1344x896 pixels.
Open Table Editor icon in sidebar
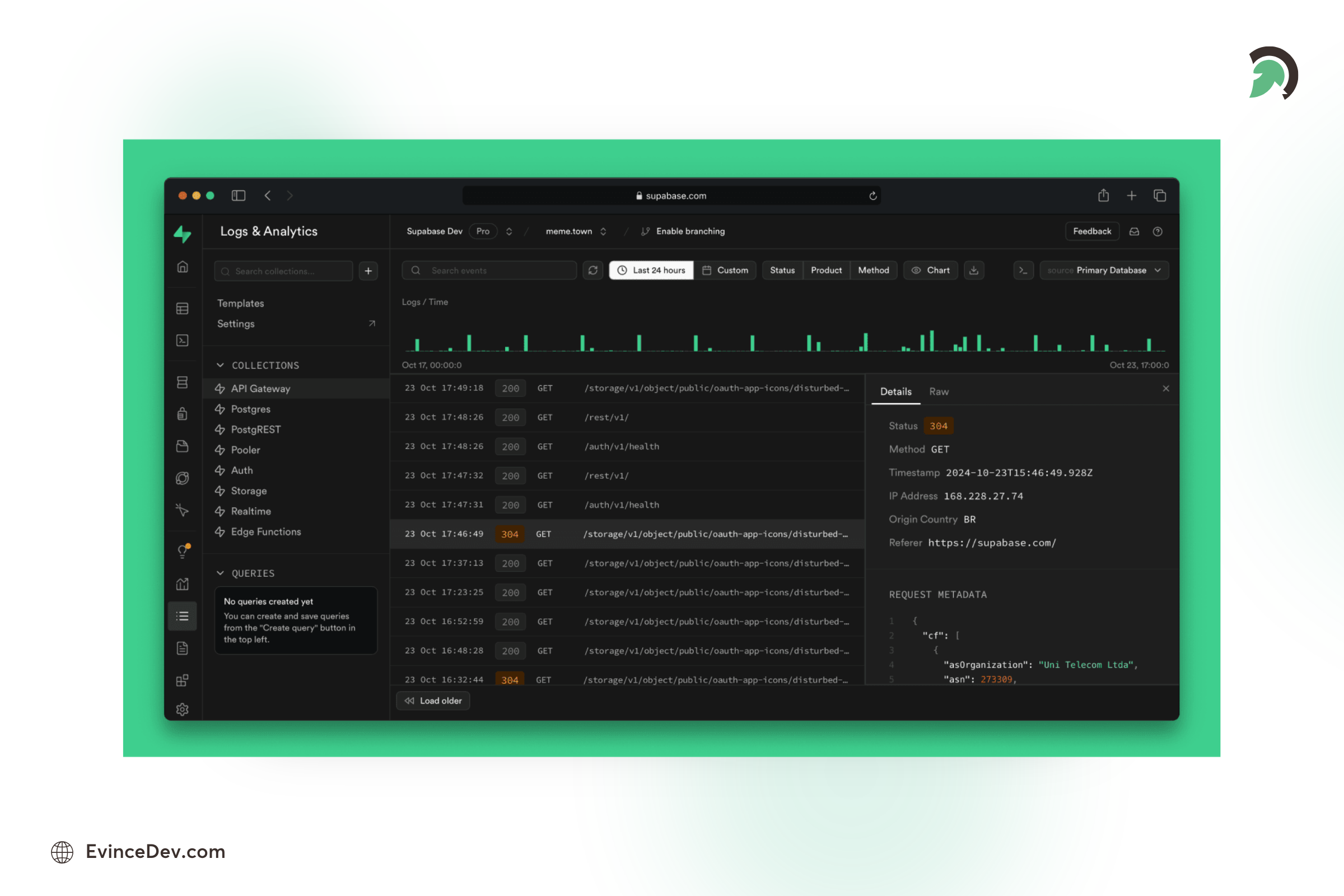(x=183, y=309)
